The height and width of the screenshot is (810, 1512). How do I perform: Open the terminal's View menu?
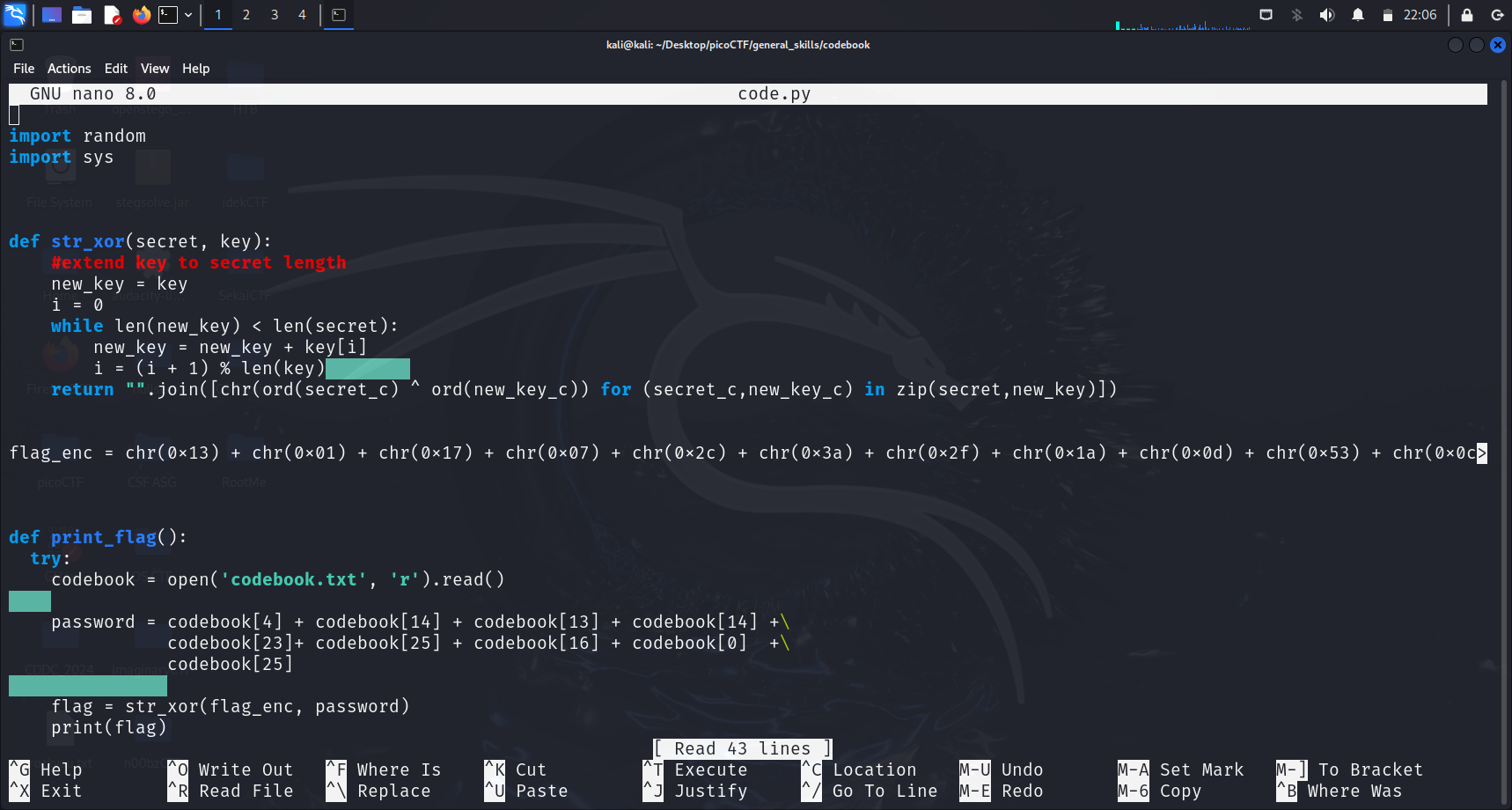[154, 69]
